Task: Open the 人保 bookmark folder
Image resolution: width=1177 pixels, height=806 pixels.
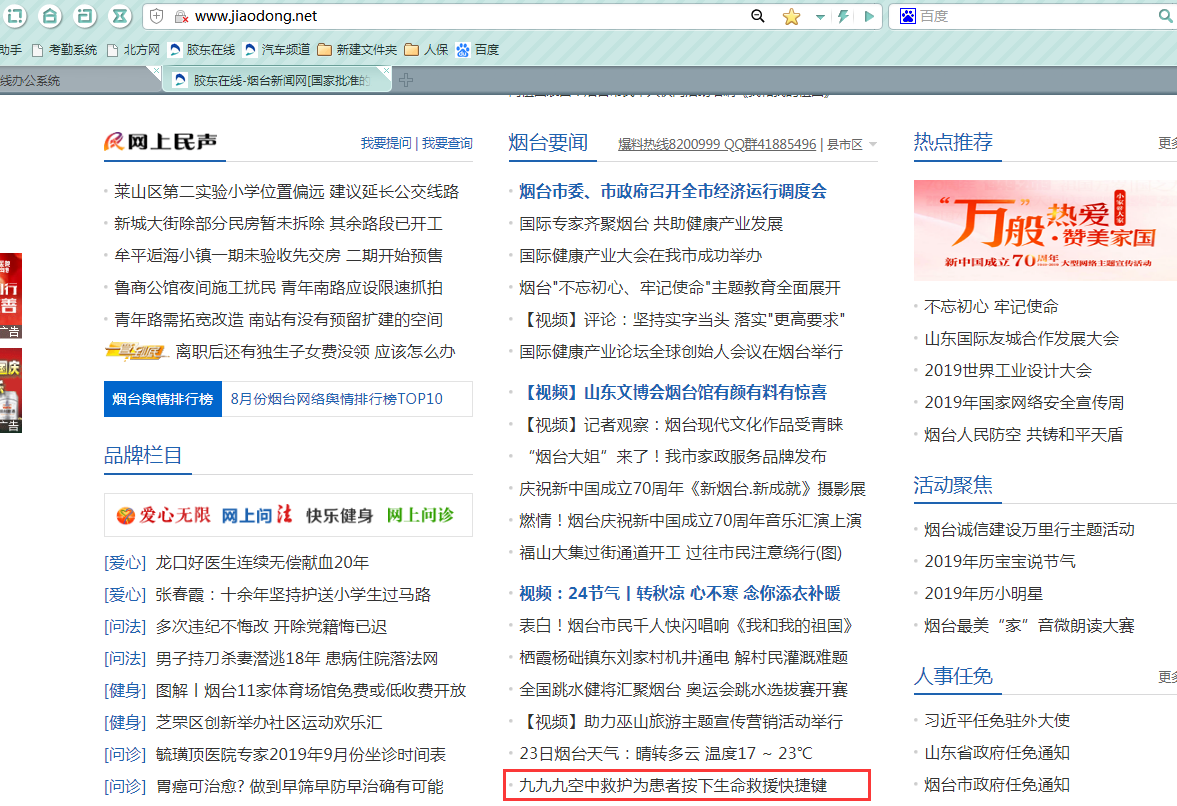Action: 426,50
